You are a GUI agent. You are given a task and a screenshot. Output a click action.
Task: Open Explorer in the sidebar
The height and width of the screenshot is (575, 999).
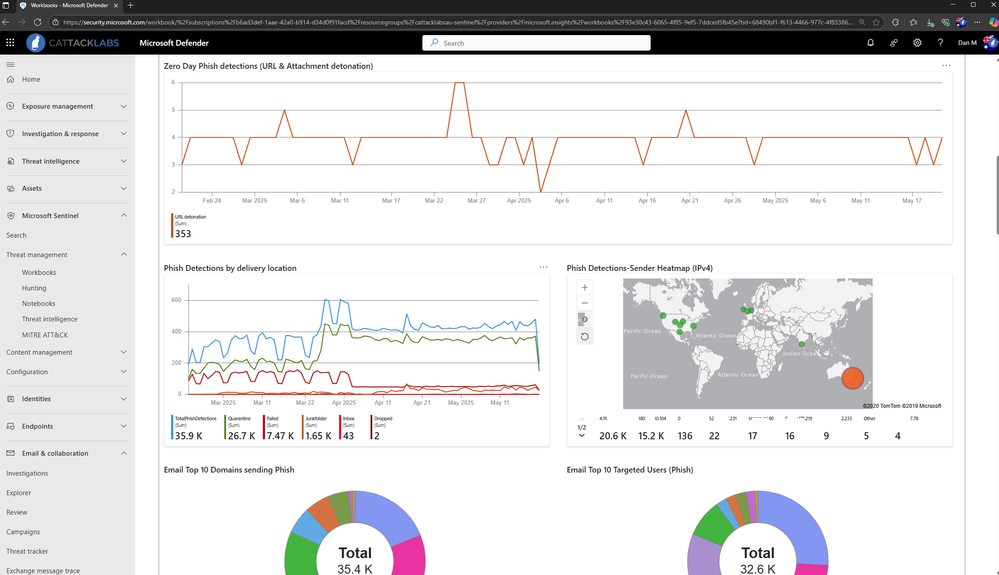[18, 493]
